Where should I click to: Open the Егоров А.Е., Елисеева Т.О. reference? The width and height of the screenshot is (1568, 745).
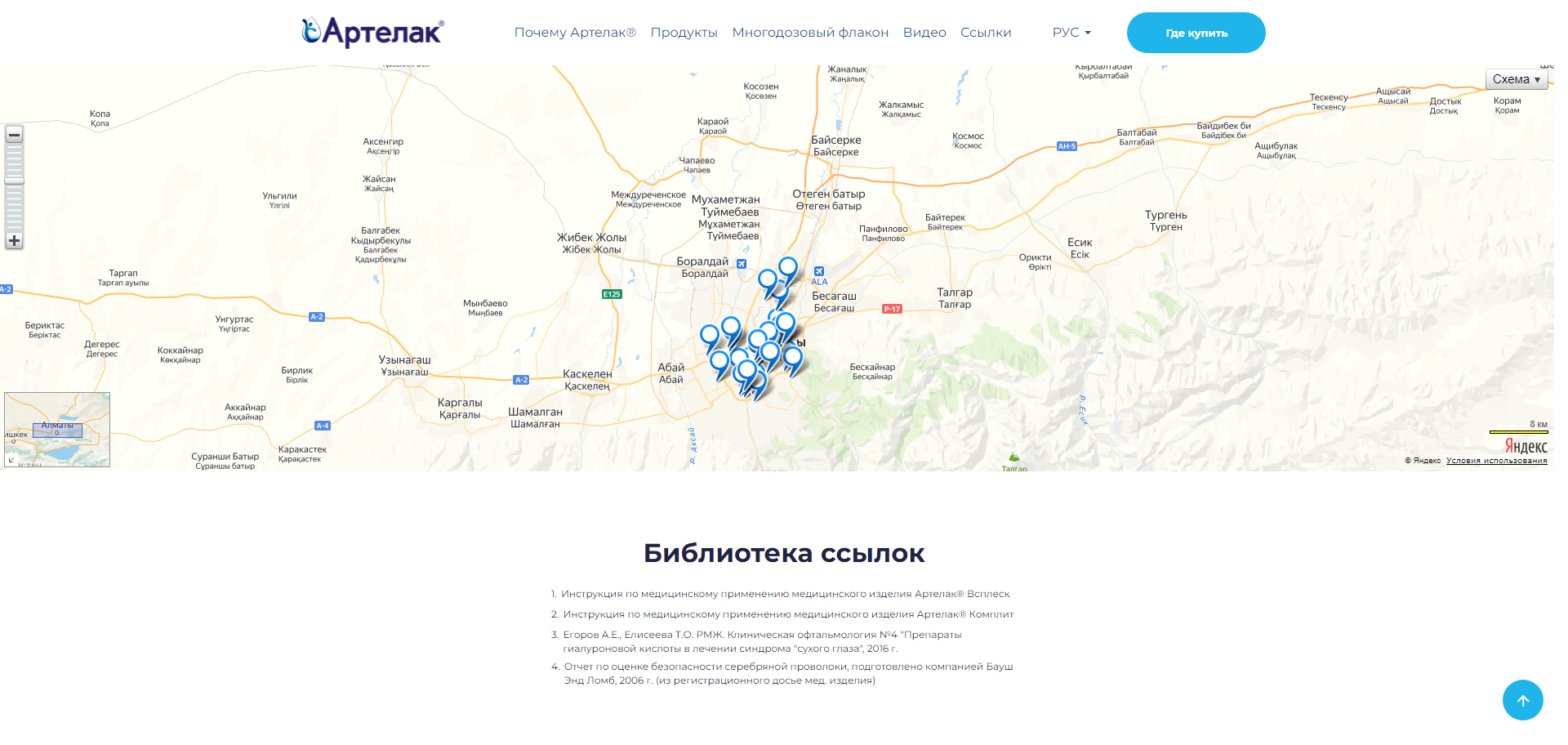[x=762, y=641]
